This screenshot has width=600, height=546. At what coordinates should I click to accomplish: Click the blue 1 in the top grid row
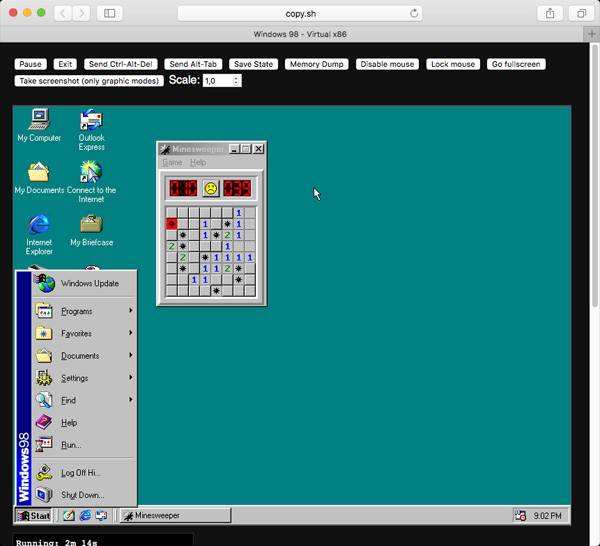(238, 213)
